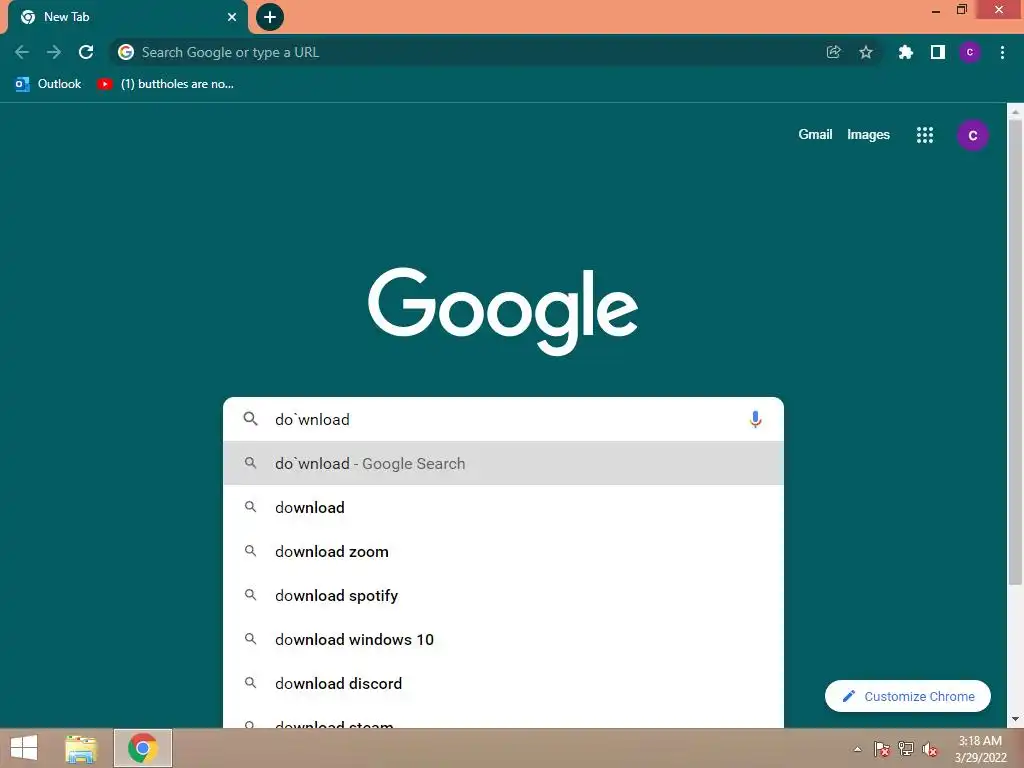1024x768 pixels.
Task: Click the search magnifier icon in the search box
Action: coord(251,419)
